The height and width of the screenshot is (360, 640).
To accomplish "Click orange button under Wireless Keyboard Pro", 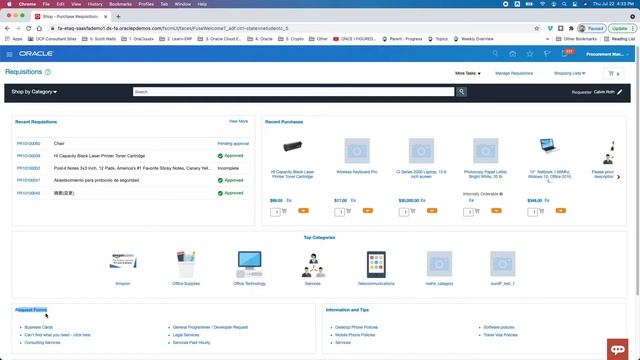I will coord(368,211).
